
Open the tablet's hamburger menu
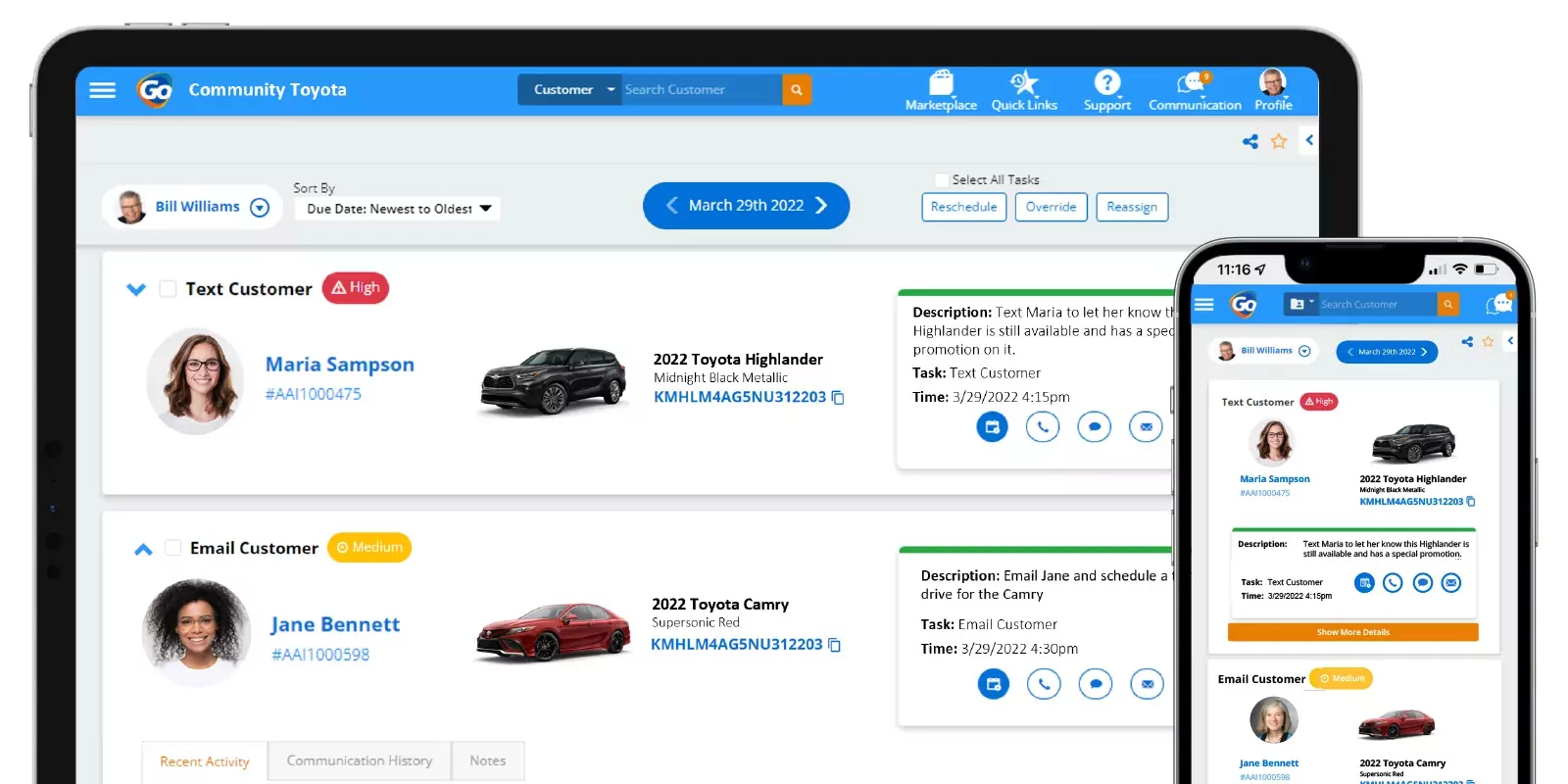tap(103, 90)
